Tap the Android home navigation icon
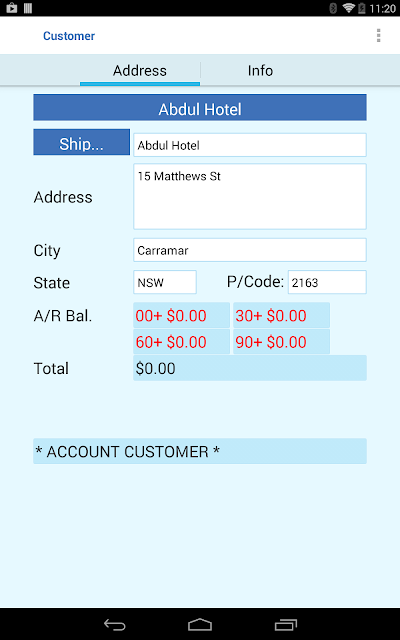 (x=200, y=624)
